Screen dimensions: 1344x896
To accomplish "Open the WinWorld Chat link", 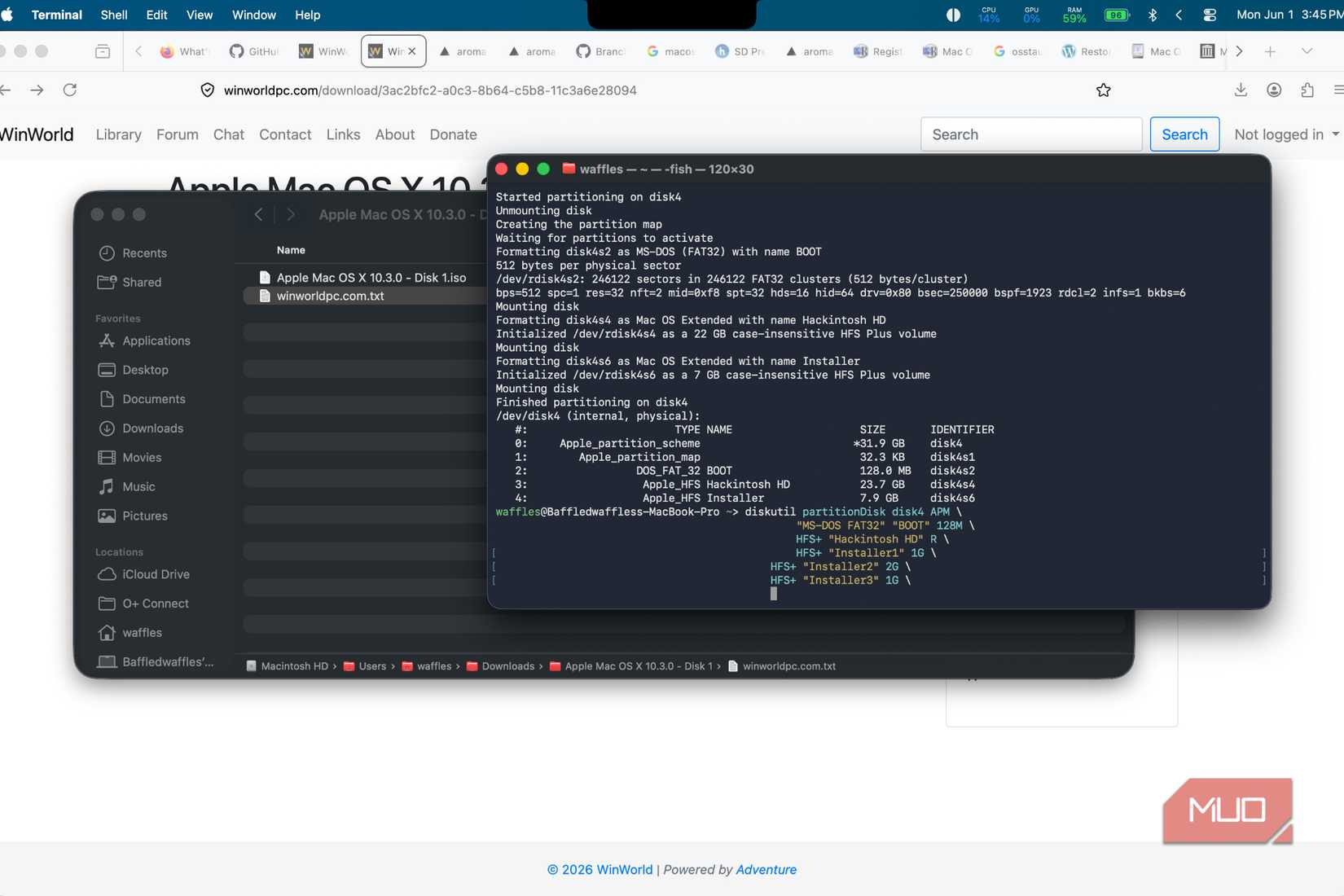I will (x=229, y=134).
